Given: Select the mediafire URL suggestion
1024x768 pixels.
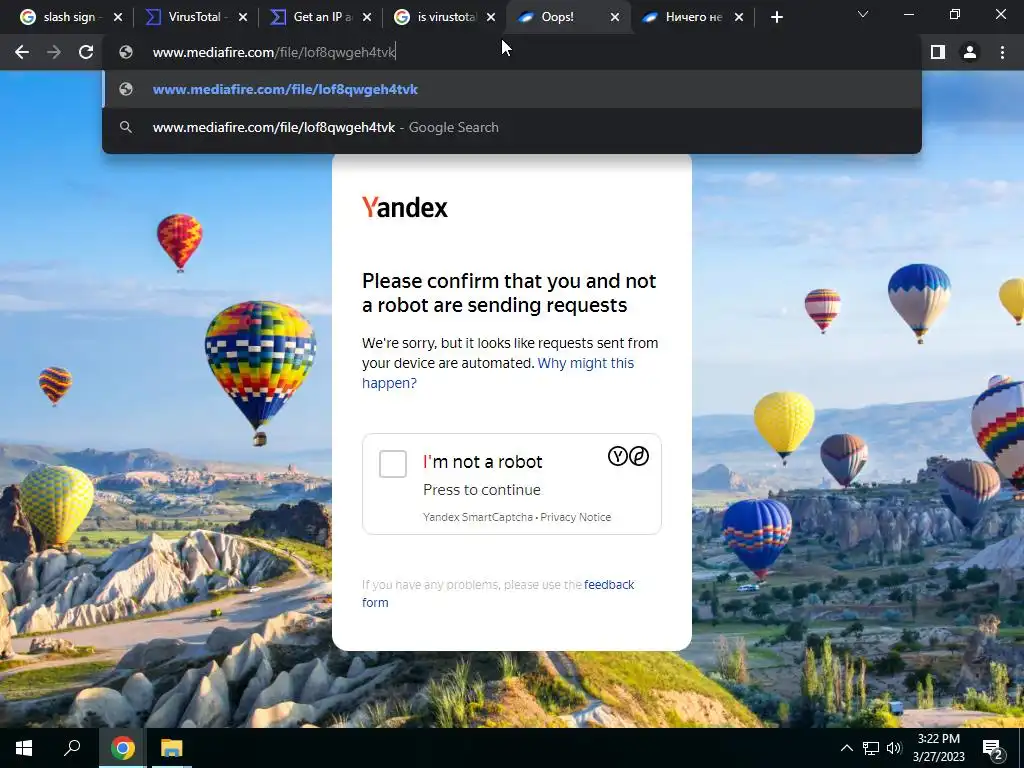Looking at the screenshot, I should coord(511,89).
